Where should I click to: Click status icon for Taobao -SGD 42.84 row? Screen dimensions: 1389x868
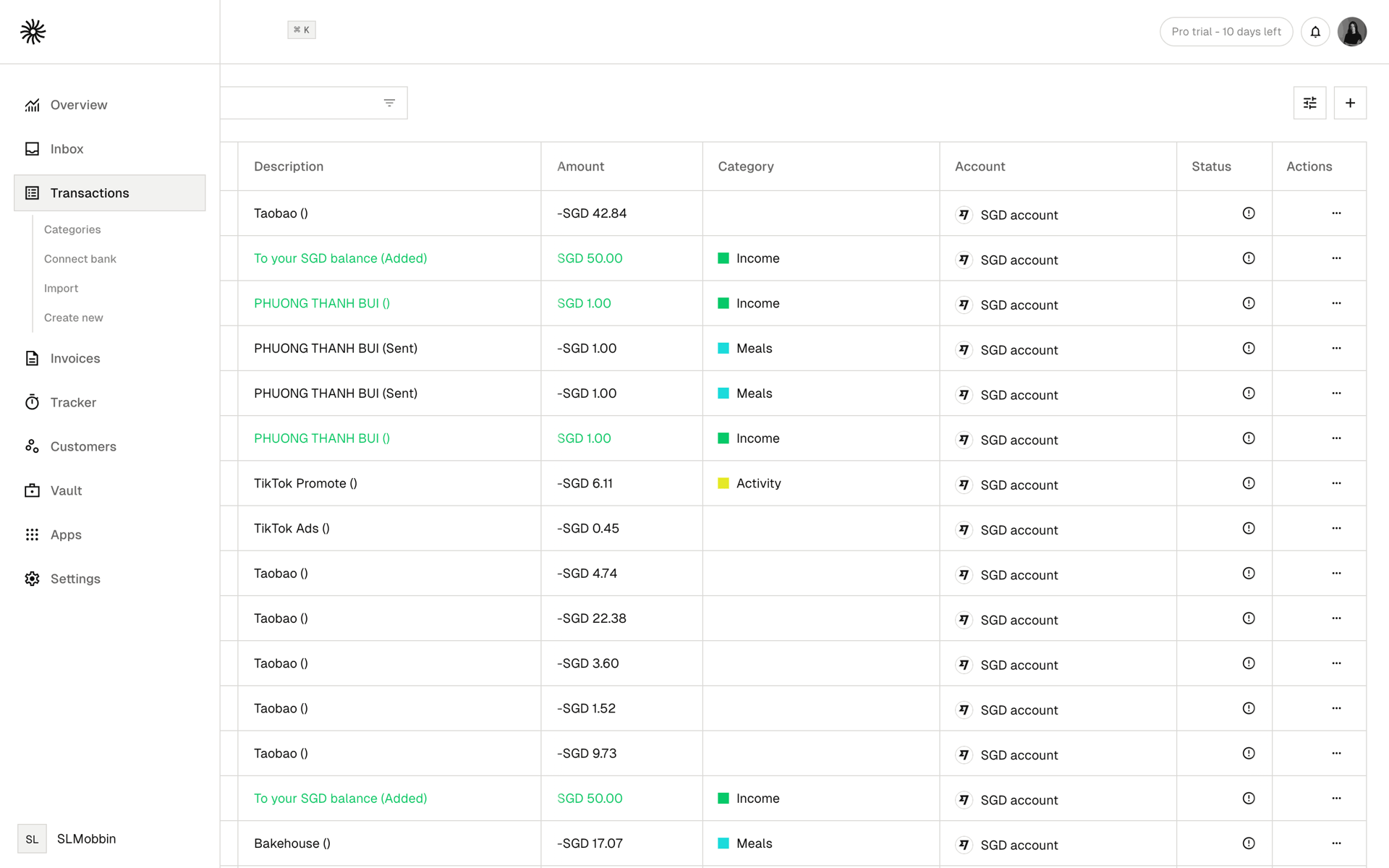[1249, 213]
